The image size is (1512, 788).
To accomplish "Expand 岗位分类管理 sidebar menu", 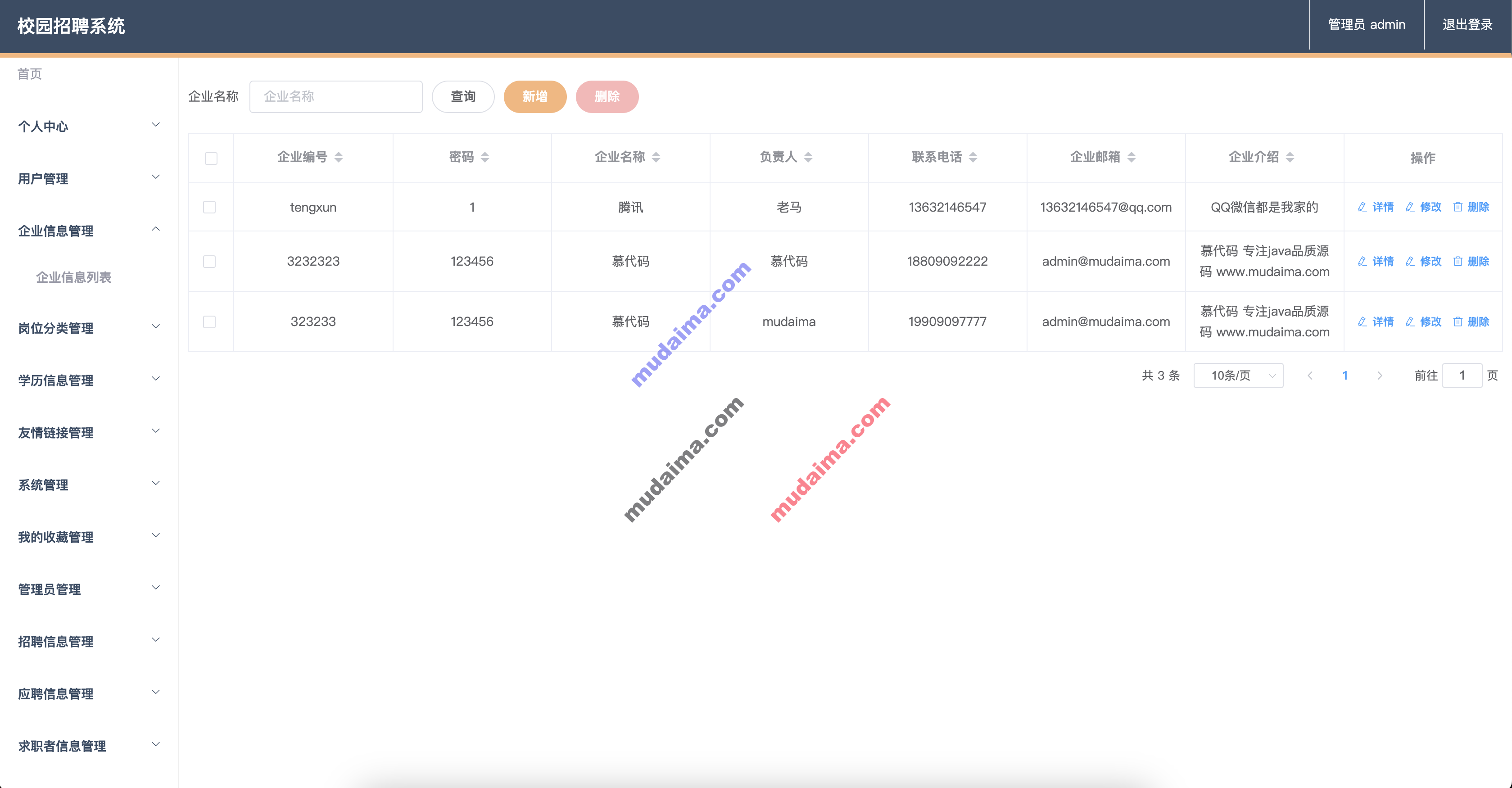I will [89, 328].
